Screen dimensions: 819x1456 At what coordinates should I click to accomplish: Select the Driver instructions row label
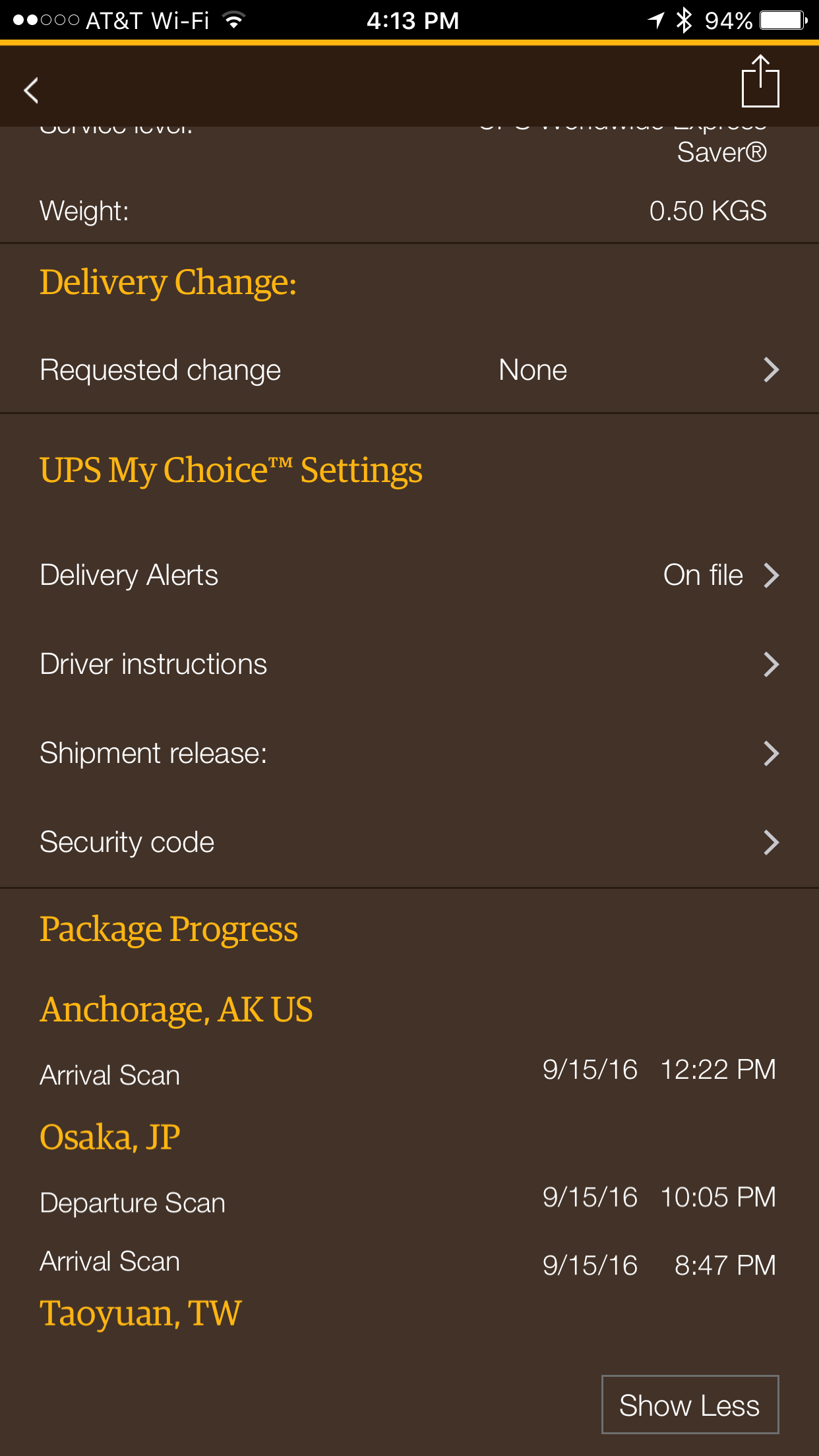[x=154, y=664]
